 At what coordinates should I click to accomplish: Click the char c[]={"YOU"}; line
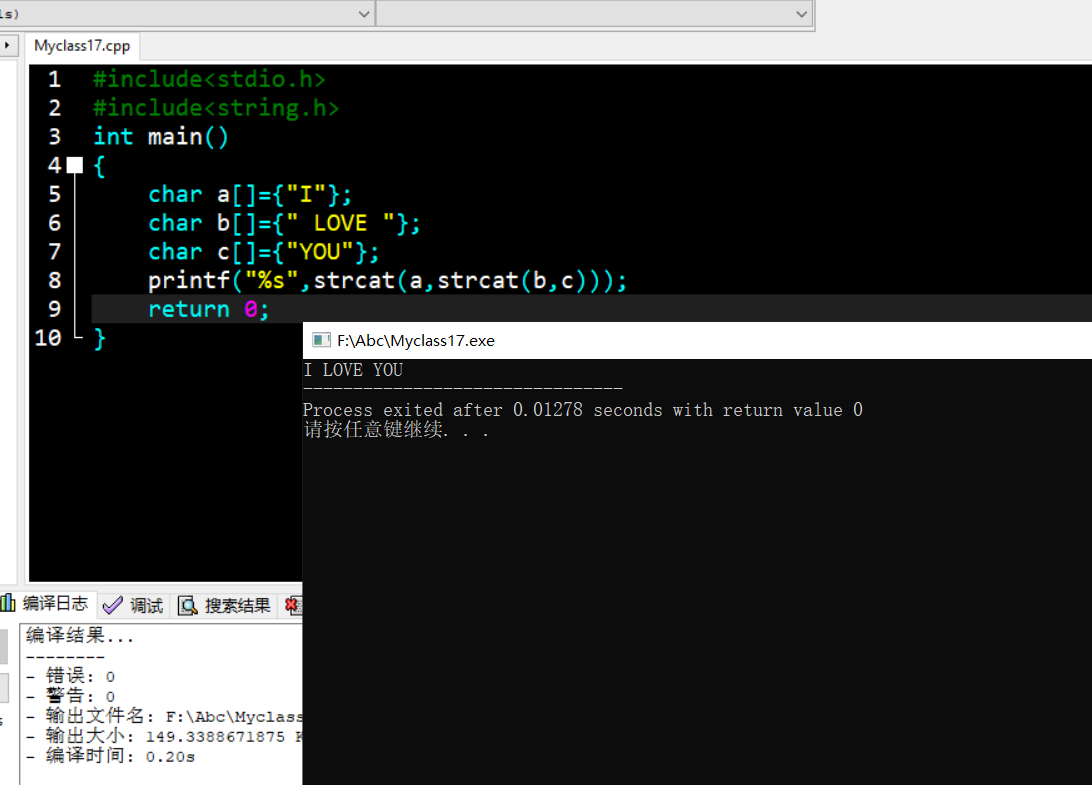click(x=264, y=251)
